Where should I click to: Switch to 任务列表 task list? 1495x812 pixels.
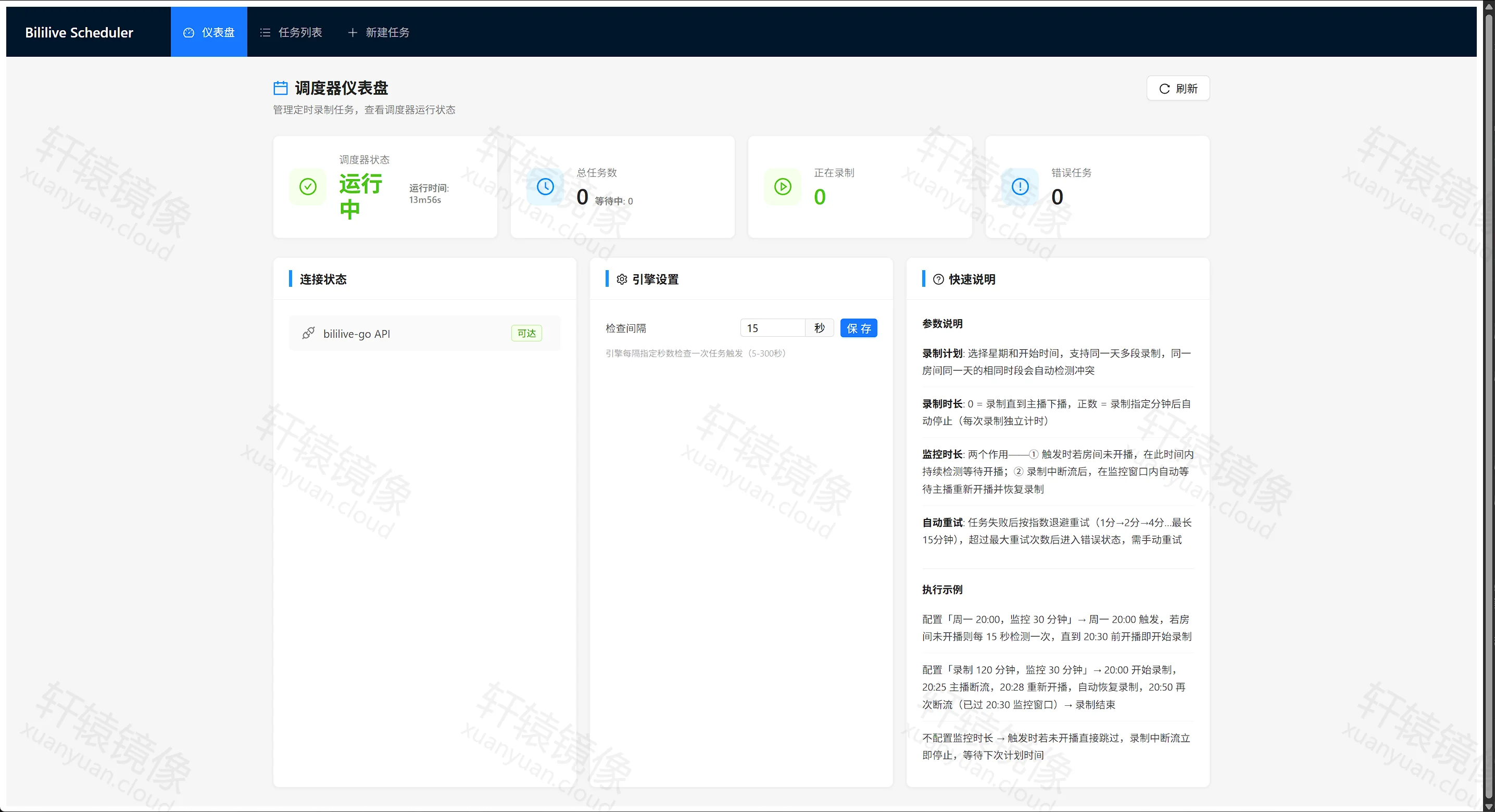tap(291, 32)
